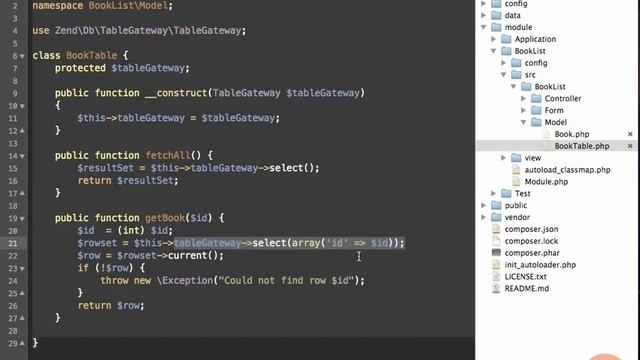Collapse the Model folder arrow
The height and width of the screenshot is (360, 640).
pyautogui.click(x=524, y=122)
